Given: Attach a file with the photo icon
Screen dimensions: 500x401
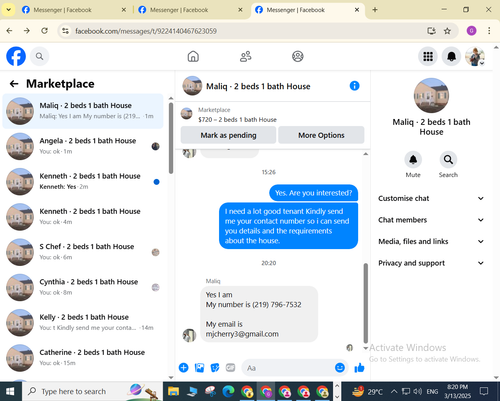Looking at the screenshot, I should [x=199, y=368].
